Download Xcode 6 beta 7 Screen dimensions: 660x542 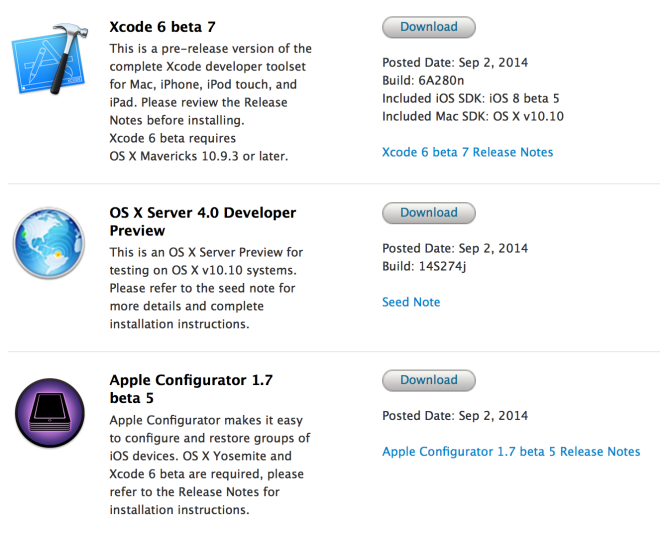[x=428, y=27]
